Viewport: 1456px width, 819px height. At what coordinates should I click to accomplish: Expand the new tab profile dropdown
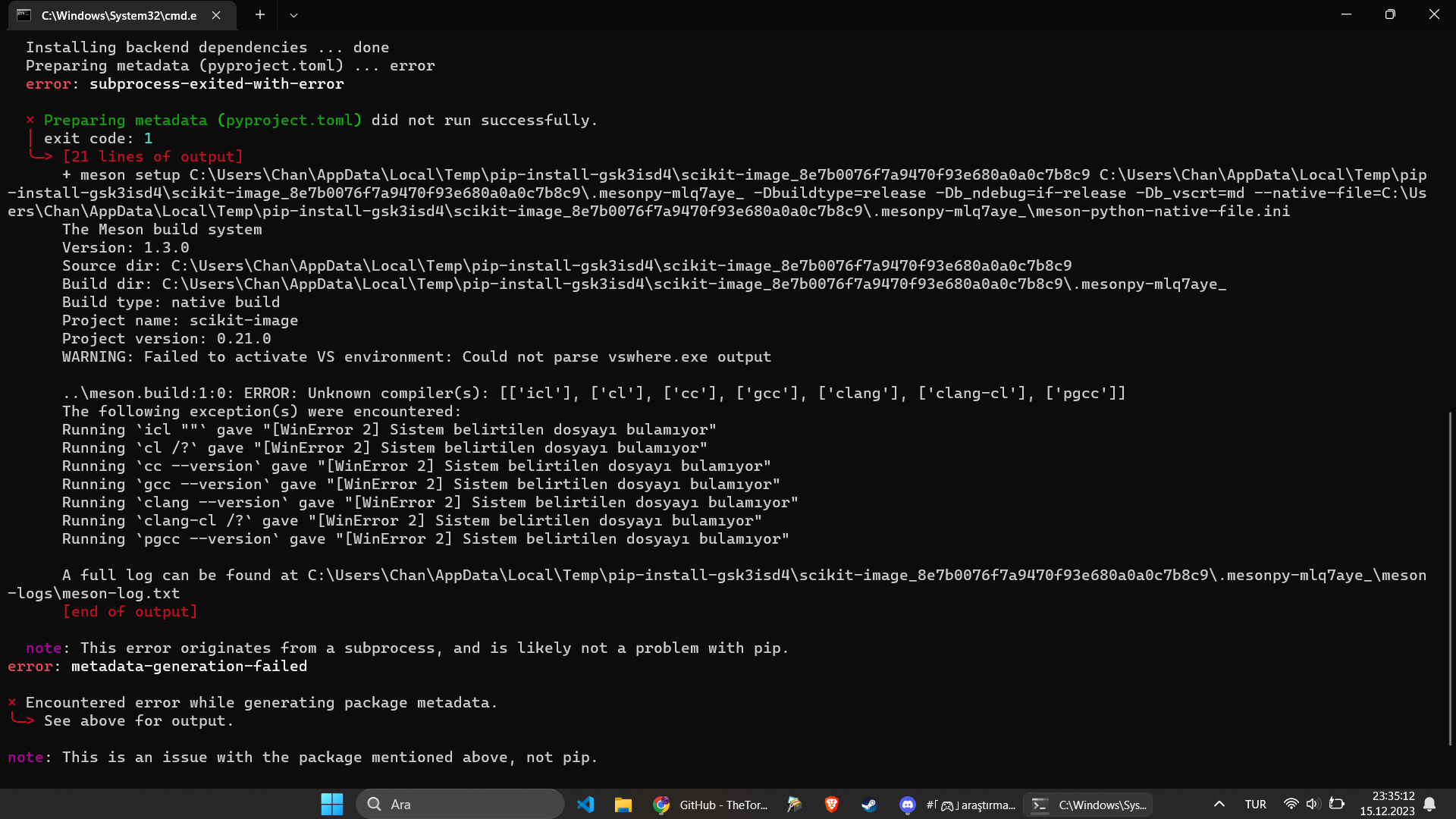(293, 15)
